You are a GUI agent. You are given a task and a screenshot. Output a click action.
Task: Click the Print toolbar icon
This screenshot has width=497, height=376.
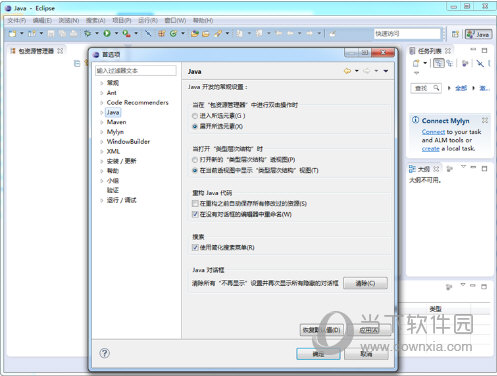(74, 33)
